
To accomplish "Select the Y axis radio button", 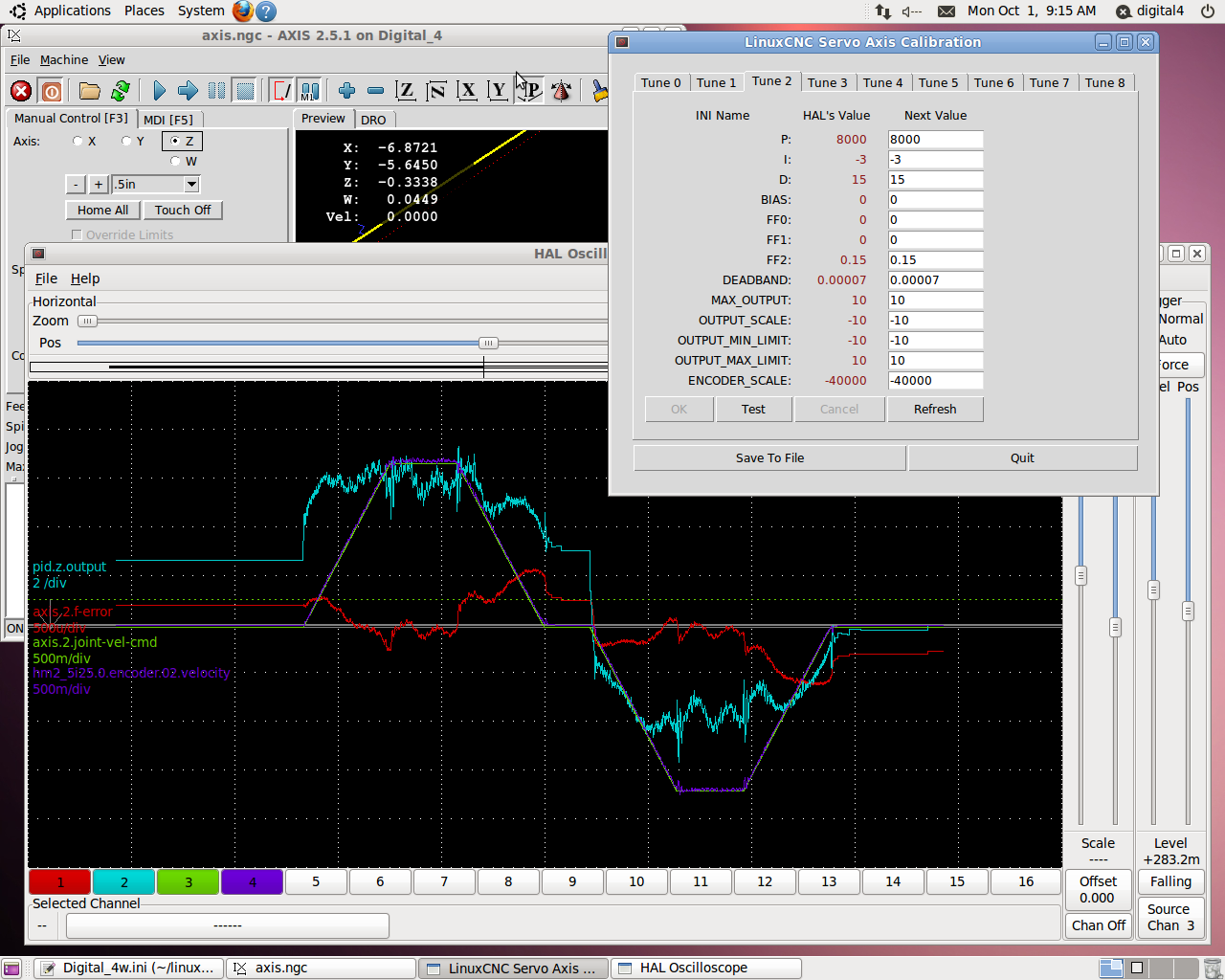I will tap(126, 141).
